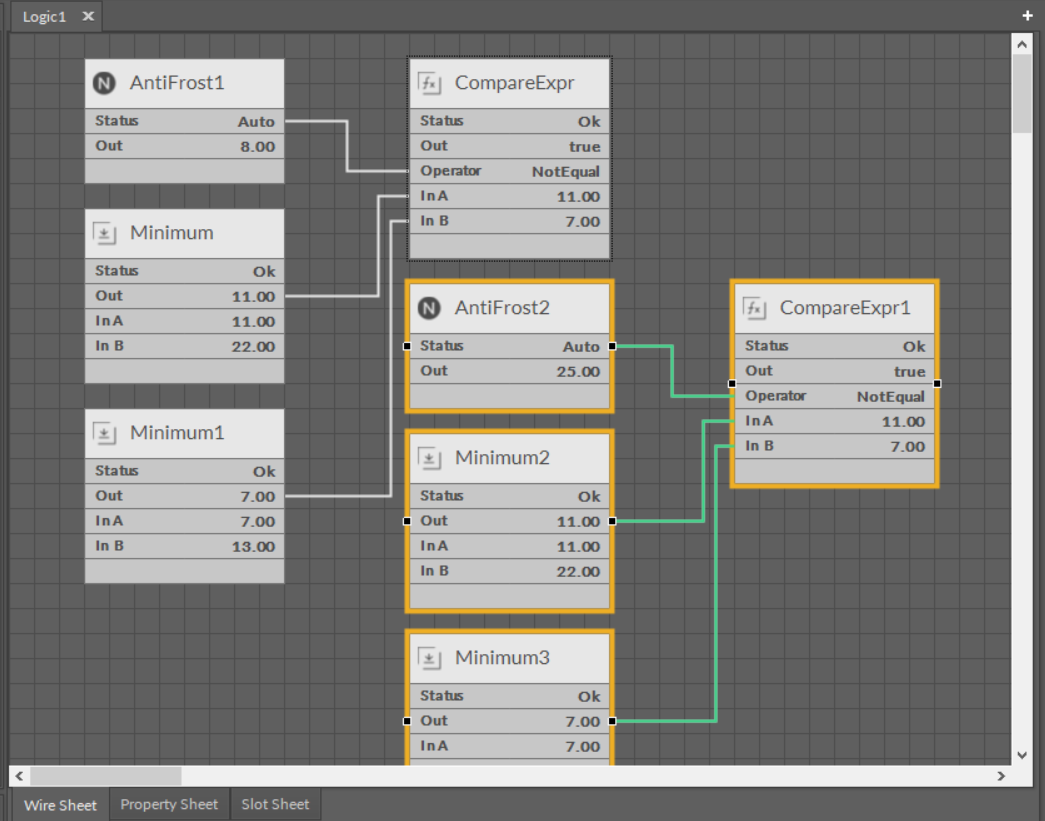Viewport: 1045px width, 821px height.
Task: Click Minimum block Out value 11.00
Action: click(x=253, y=297)
